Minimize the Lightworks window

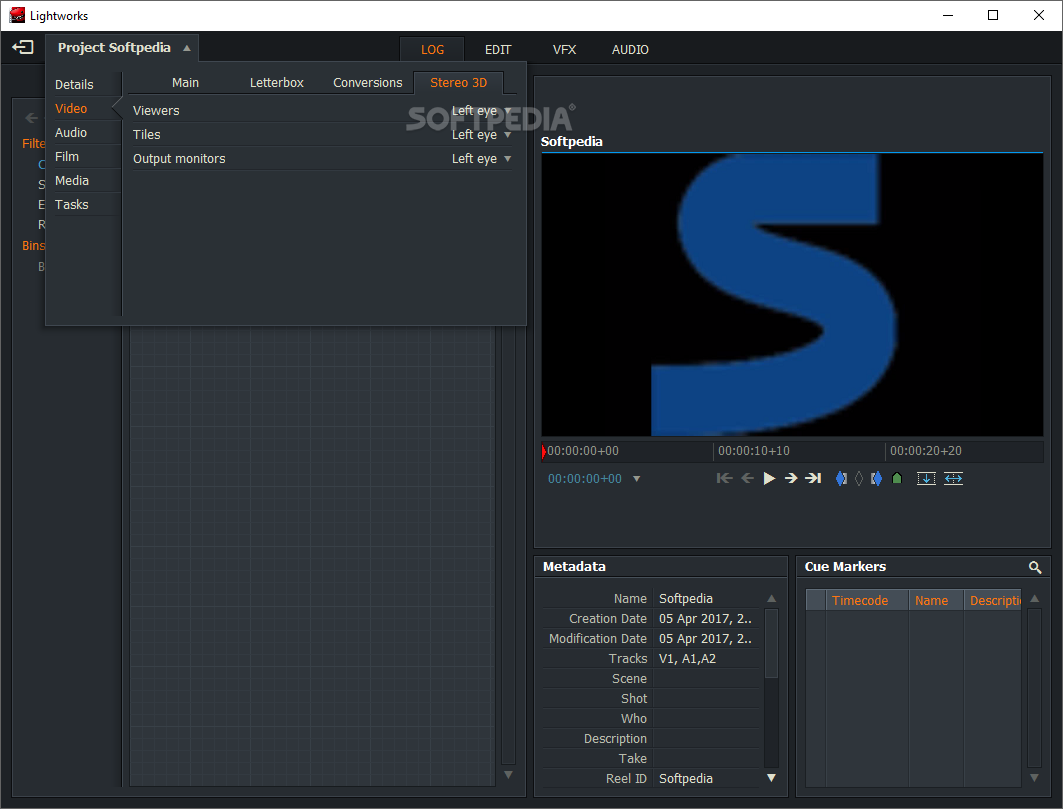pyautogui.click(x=948, y=15)
